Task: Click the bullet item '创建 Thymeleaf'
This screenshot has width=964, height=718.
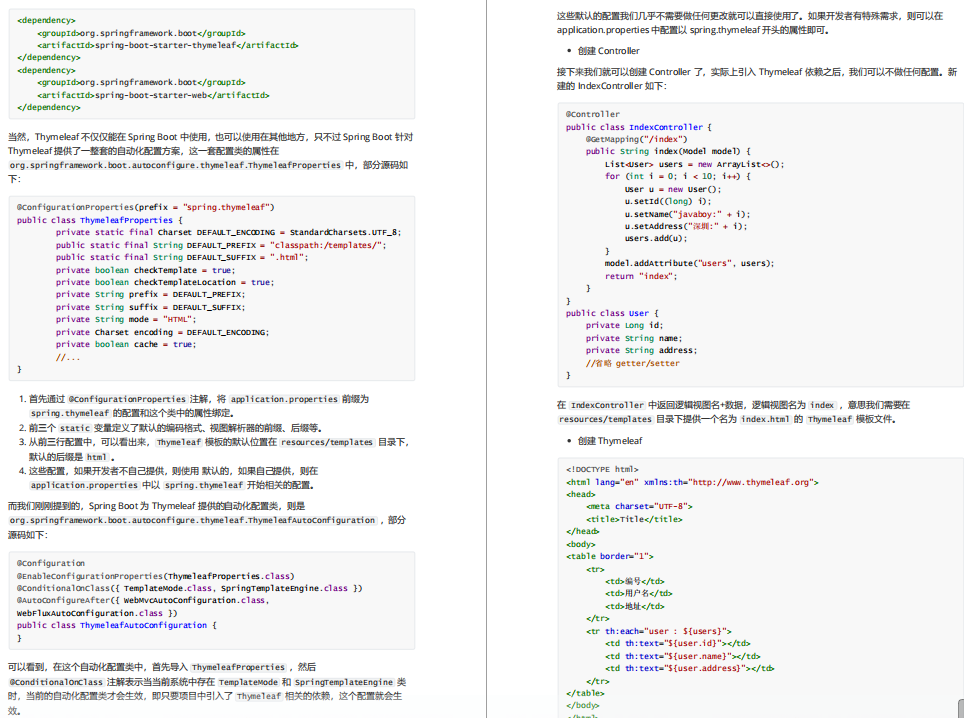Action: (x=610, y=441)
